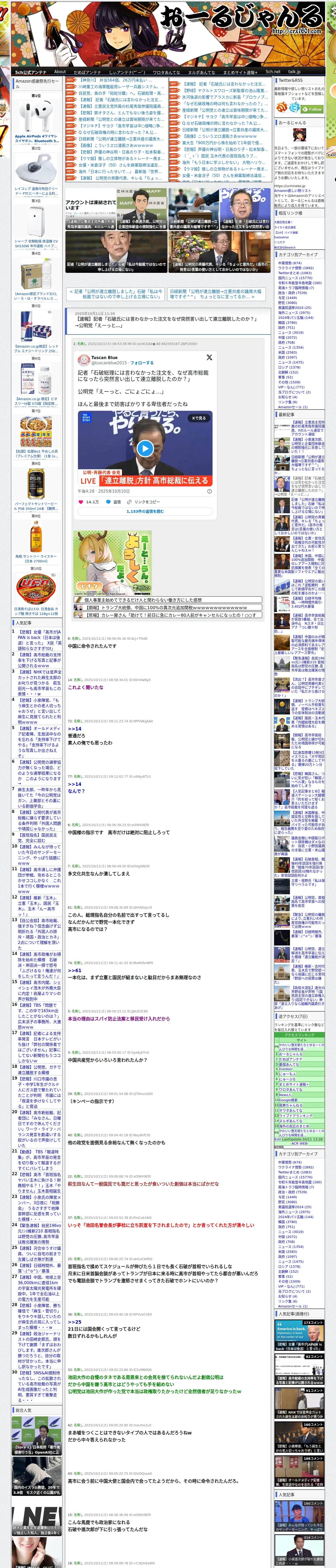This screenshot has width=336, height=1568.
Task: Click the site administrator avatar in sidebar
Action: pyautogui.click(x=299, y=135)
